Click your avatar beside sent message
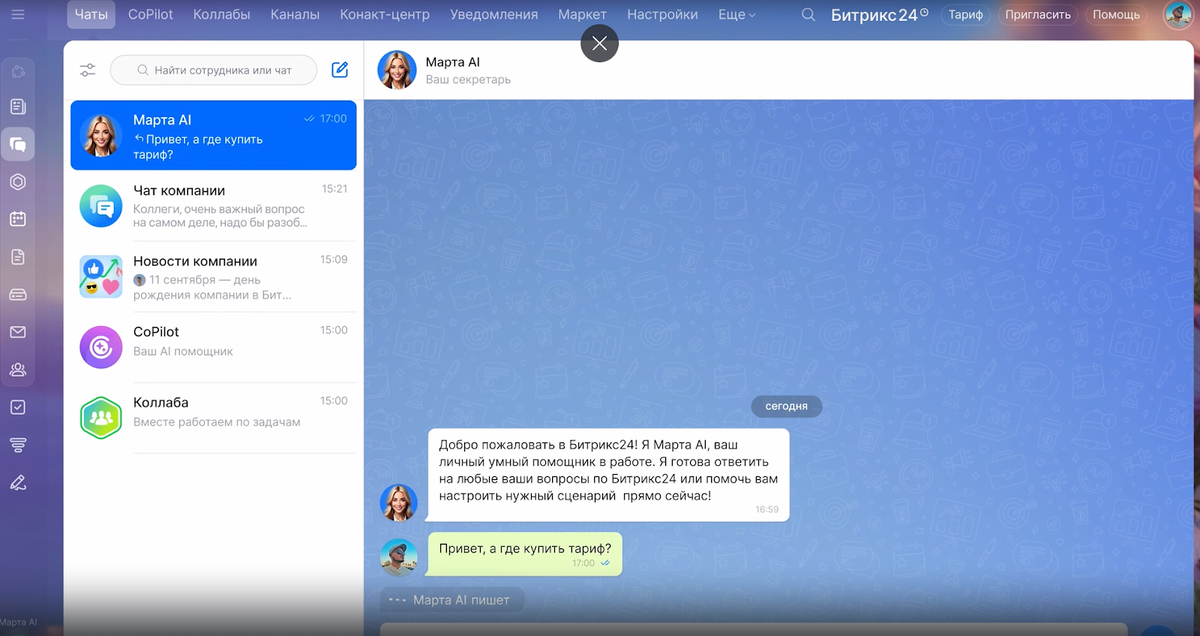This screenshot has height=636, width=1200. pos(399,557)
